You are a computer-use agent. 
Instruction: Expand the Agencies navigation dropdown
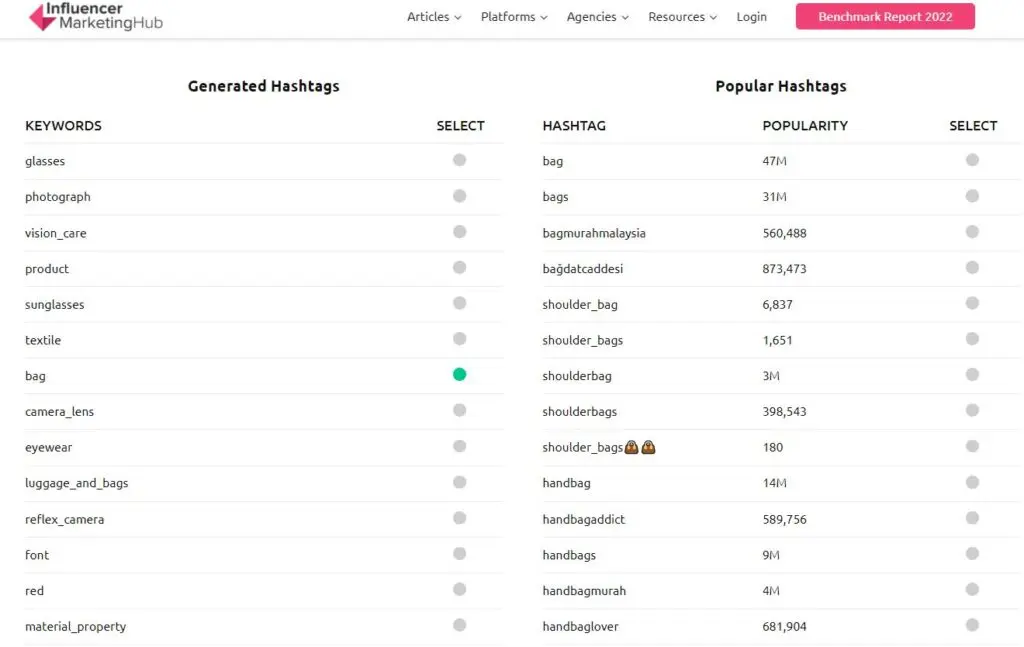(597, 17)
